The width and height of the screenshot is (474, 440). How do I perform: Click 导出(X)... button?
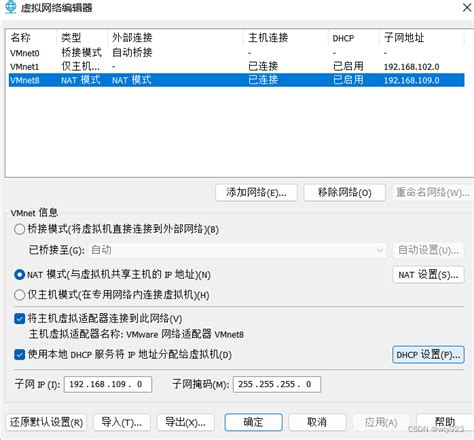pos(185,422)
